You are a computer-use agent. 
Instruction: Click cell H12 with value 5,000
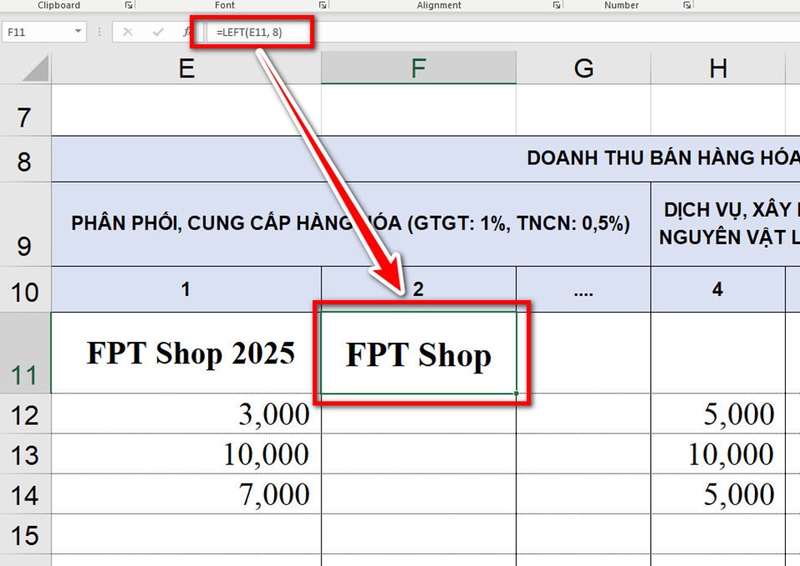tap(718, 414)
